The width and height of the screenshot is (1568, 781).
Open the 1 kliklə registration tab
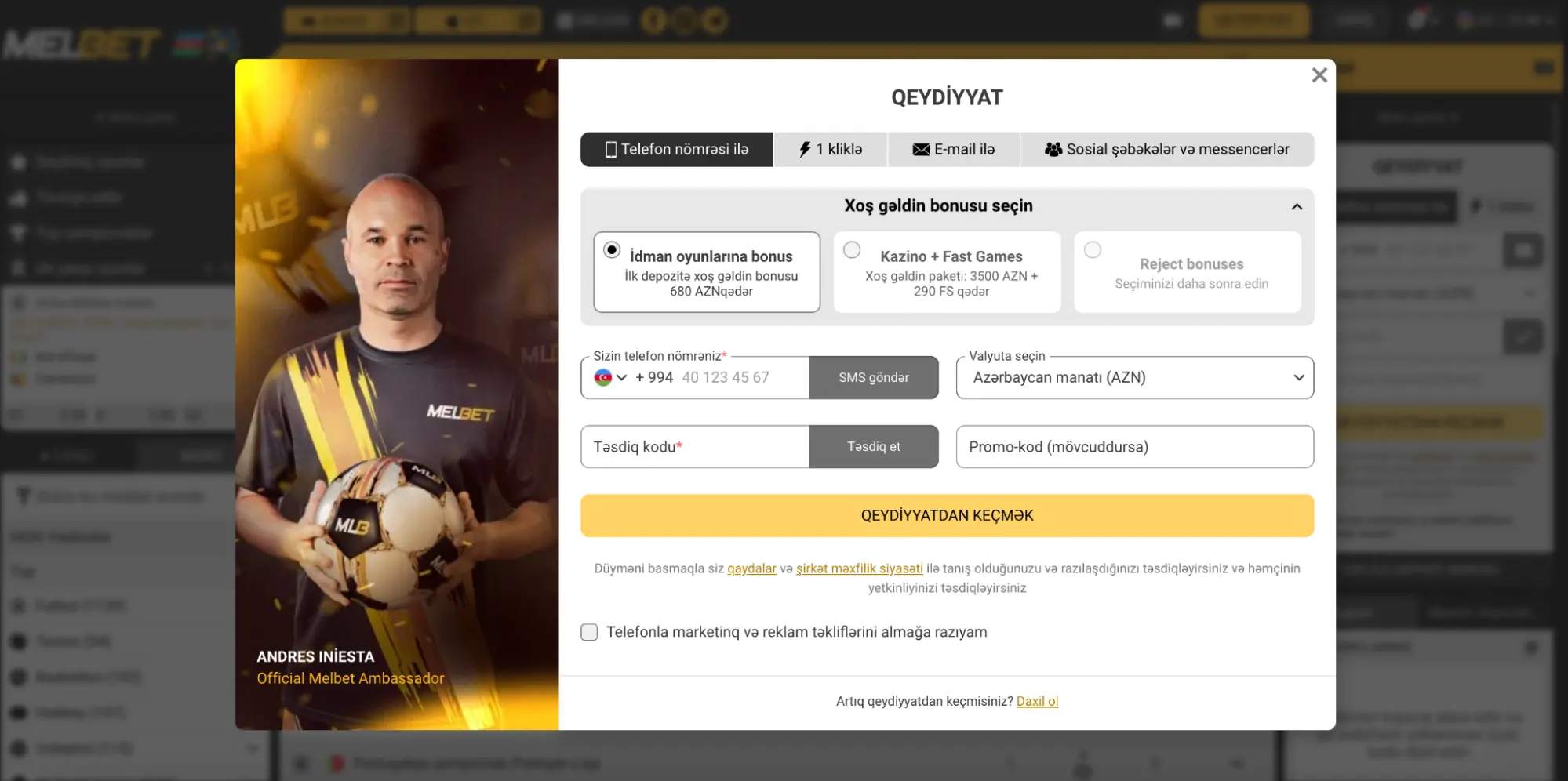(x=831, y=149)
